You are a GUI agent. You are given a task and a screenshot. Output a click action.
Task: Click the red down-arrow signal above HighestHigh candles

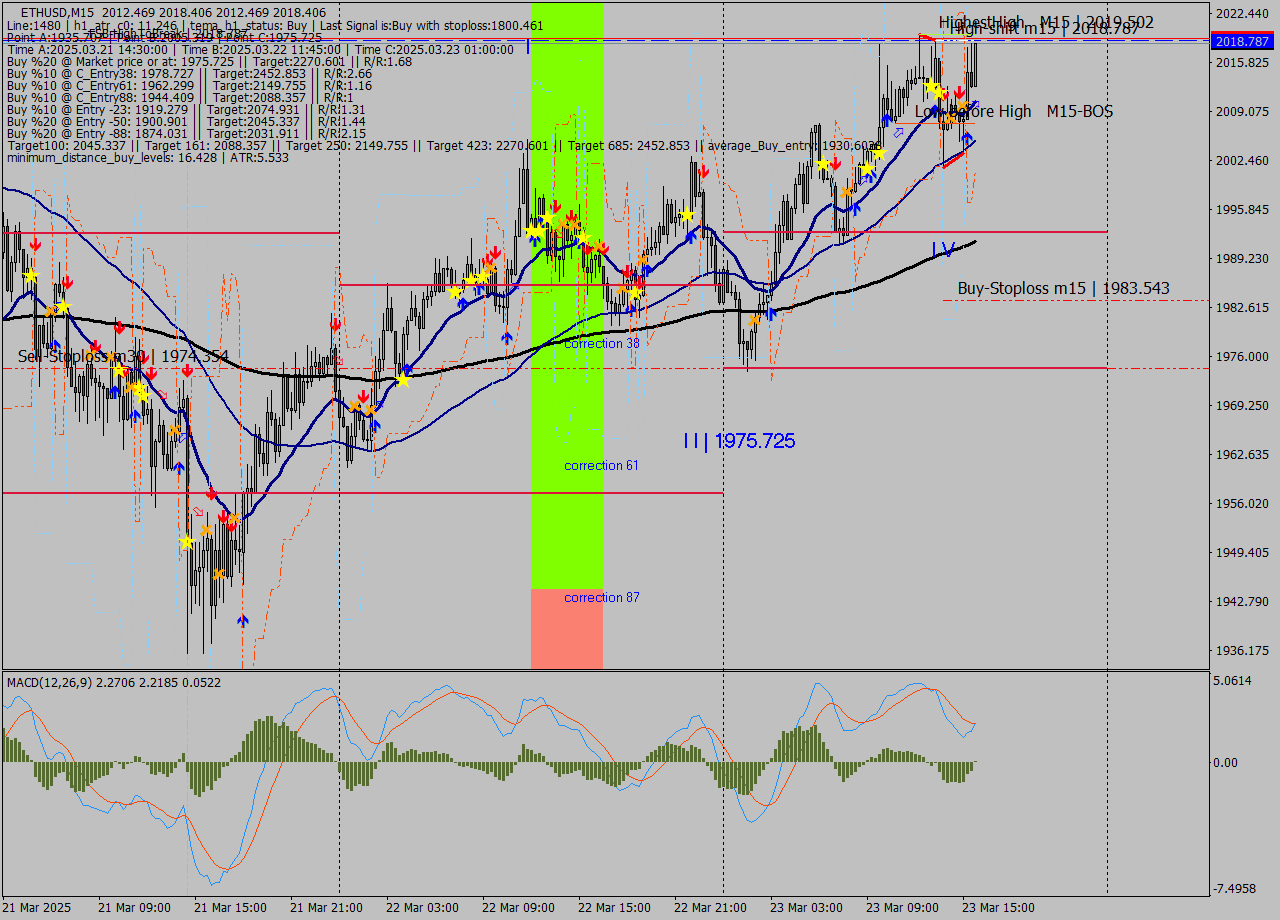coord(959,92)
